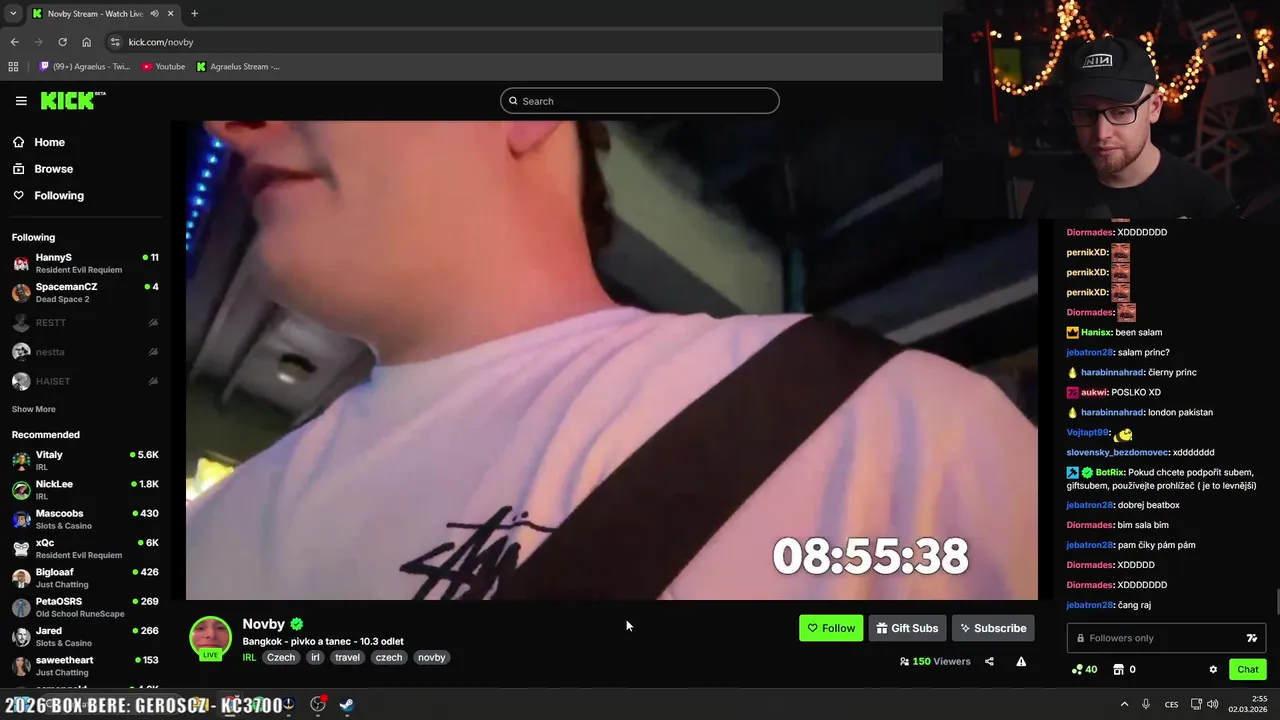Viewport: 1280px width, 720px height.
Task: Open PetaOSRS recommended channel
Action: tap(85, 607)
